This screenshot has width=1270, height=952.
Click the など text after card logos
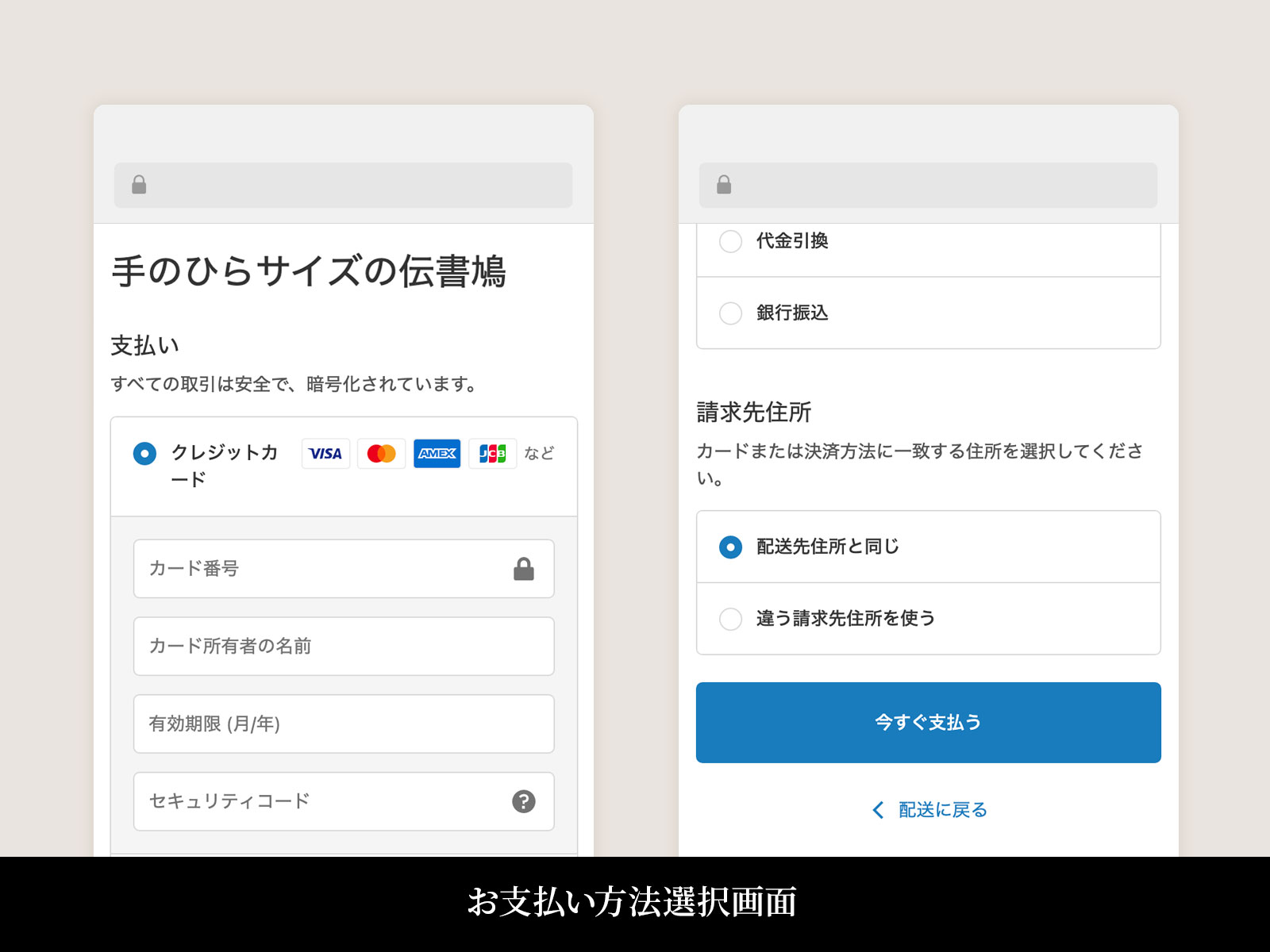point(539,453)
